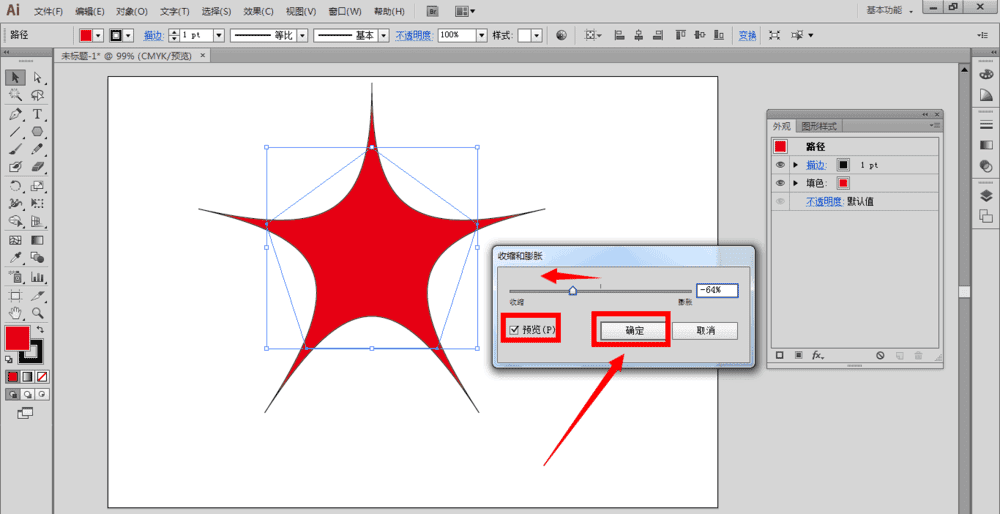Select the Artboard tool
Image resolution: width=1000 pixels, height=514 pixels.
(x=15, y=295)
